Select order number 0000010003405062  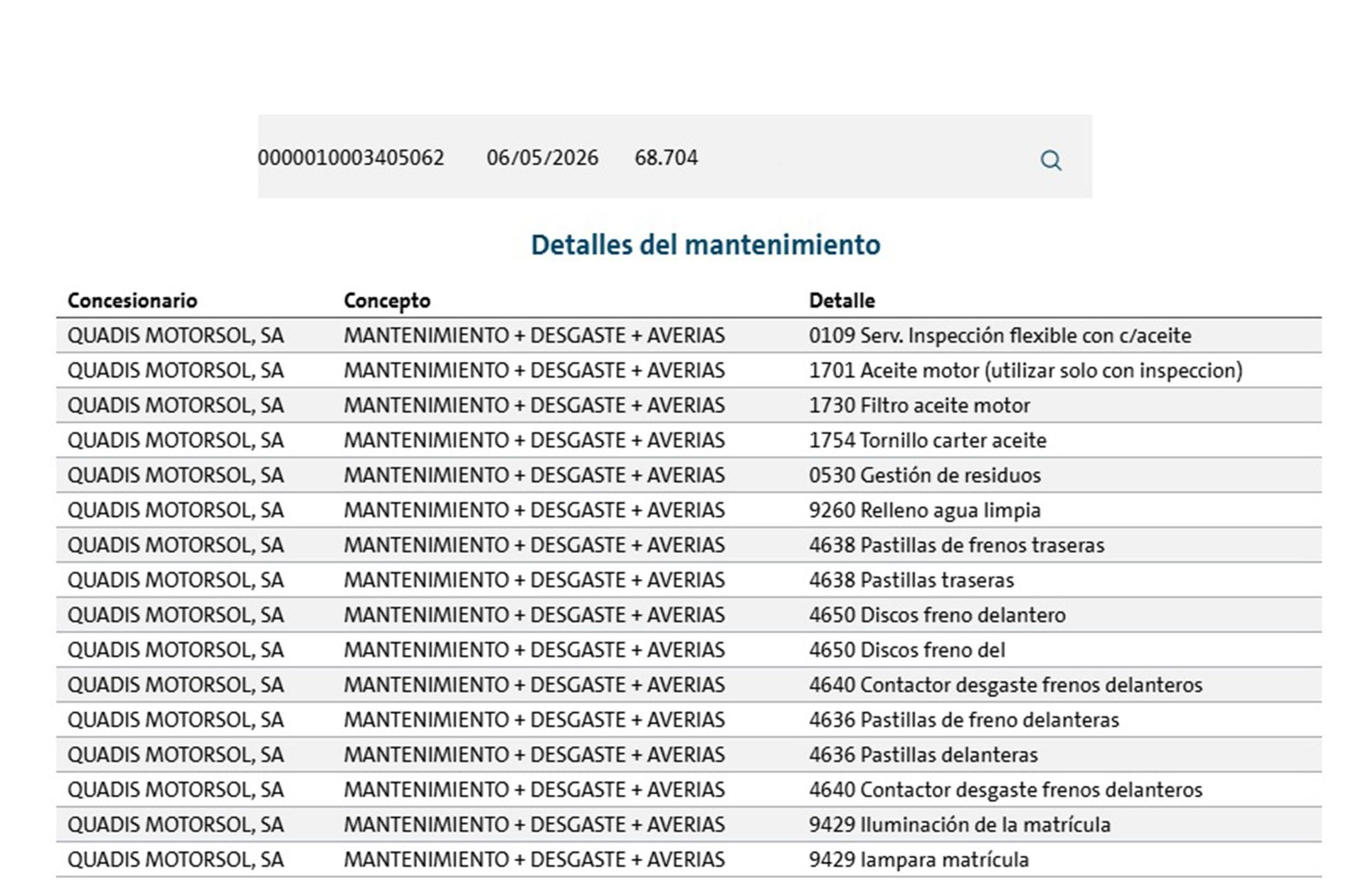tap(351, 158)
